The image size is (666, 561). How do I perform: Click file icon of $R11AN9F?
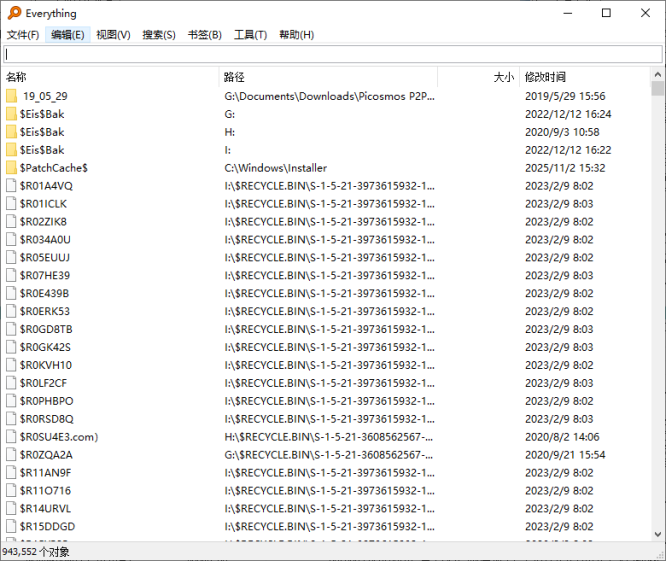point(11,473)
